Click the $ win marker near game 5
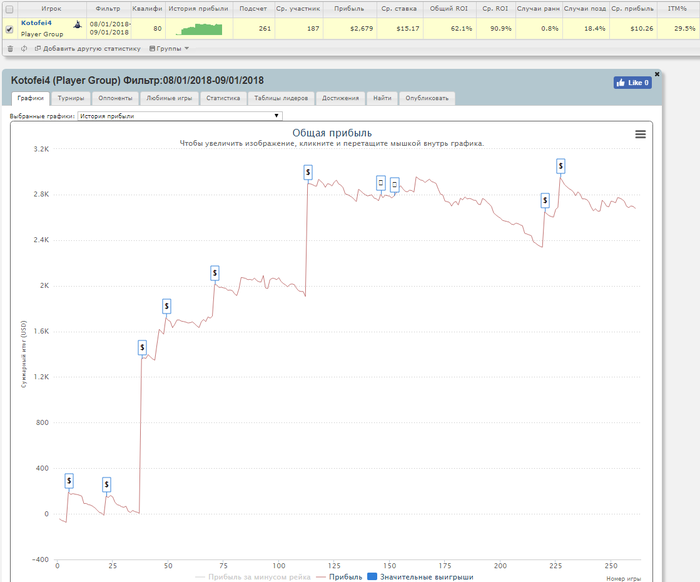 click(x=69, y=481)
